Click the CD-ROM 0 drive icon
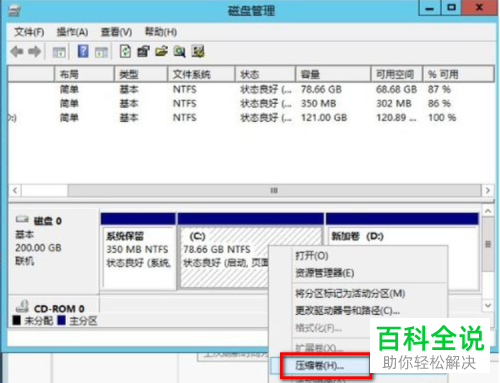500x383 pixels. click(x=22, y=306)
